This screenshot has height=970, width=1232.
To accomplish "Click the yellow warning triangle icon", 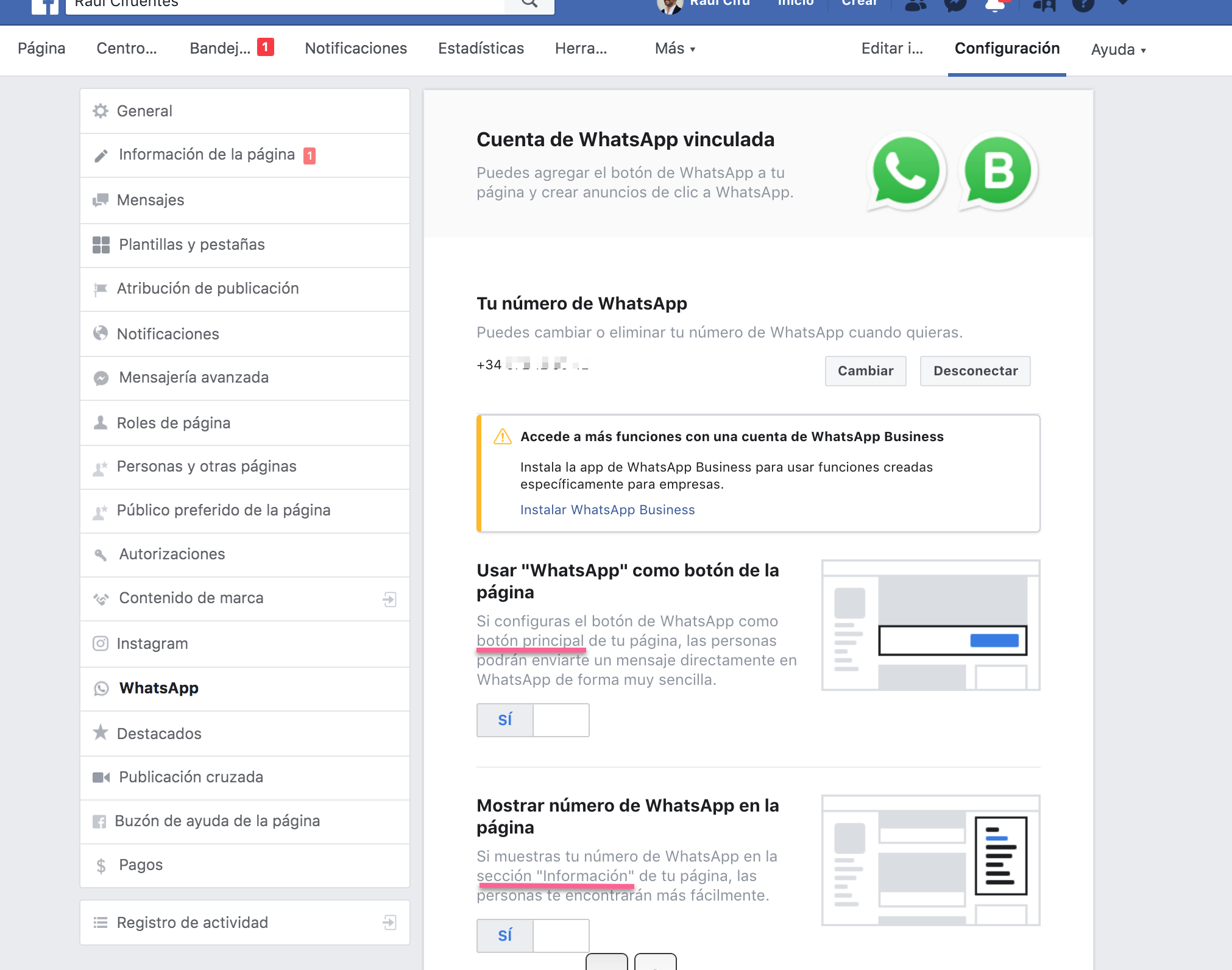I will coord(503,436).
